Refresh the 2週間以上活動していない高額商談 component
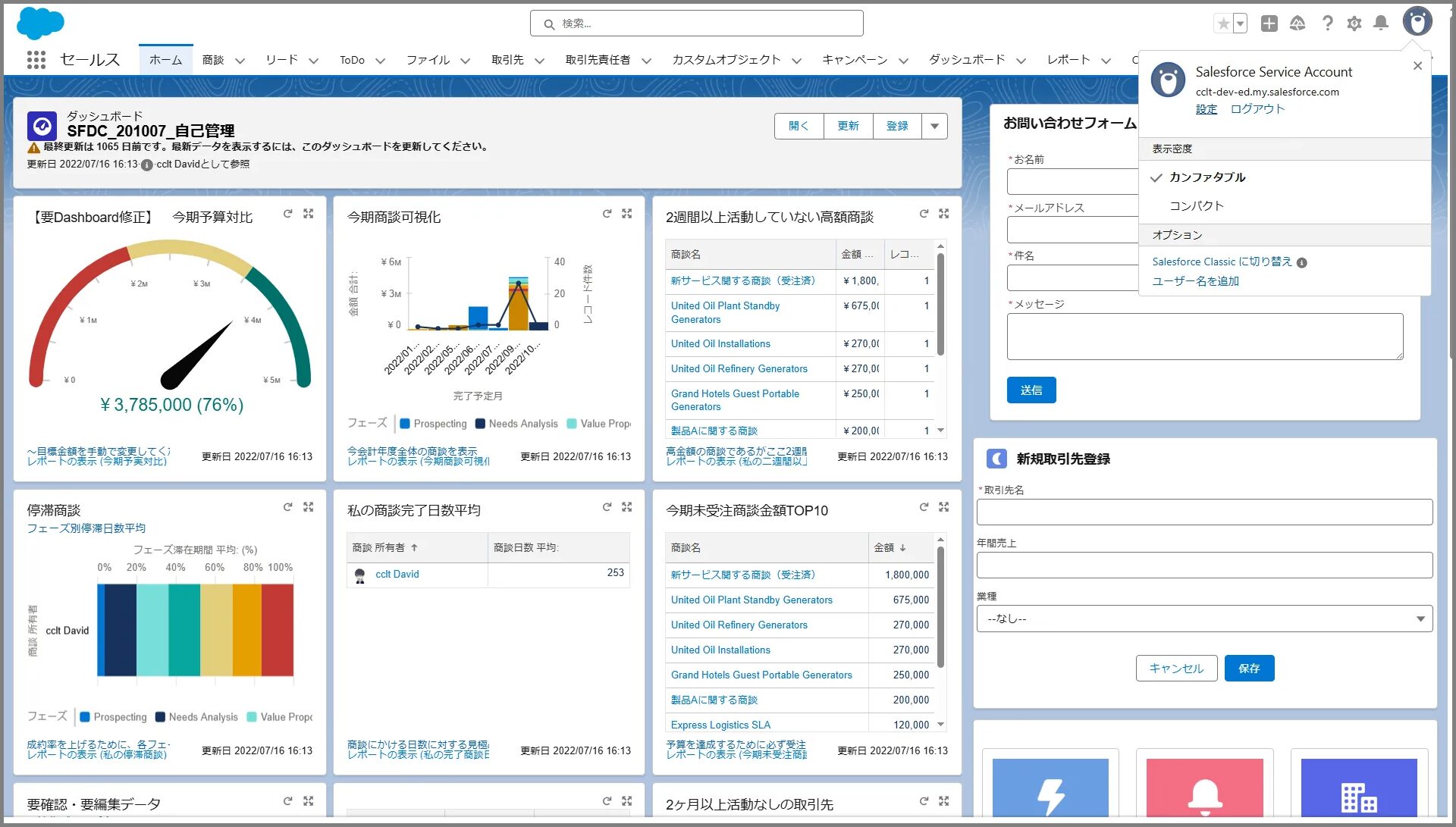This screenshot has height=827, width=1456. pyautogui.click(x=924, y=214)
